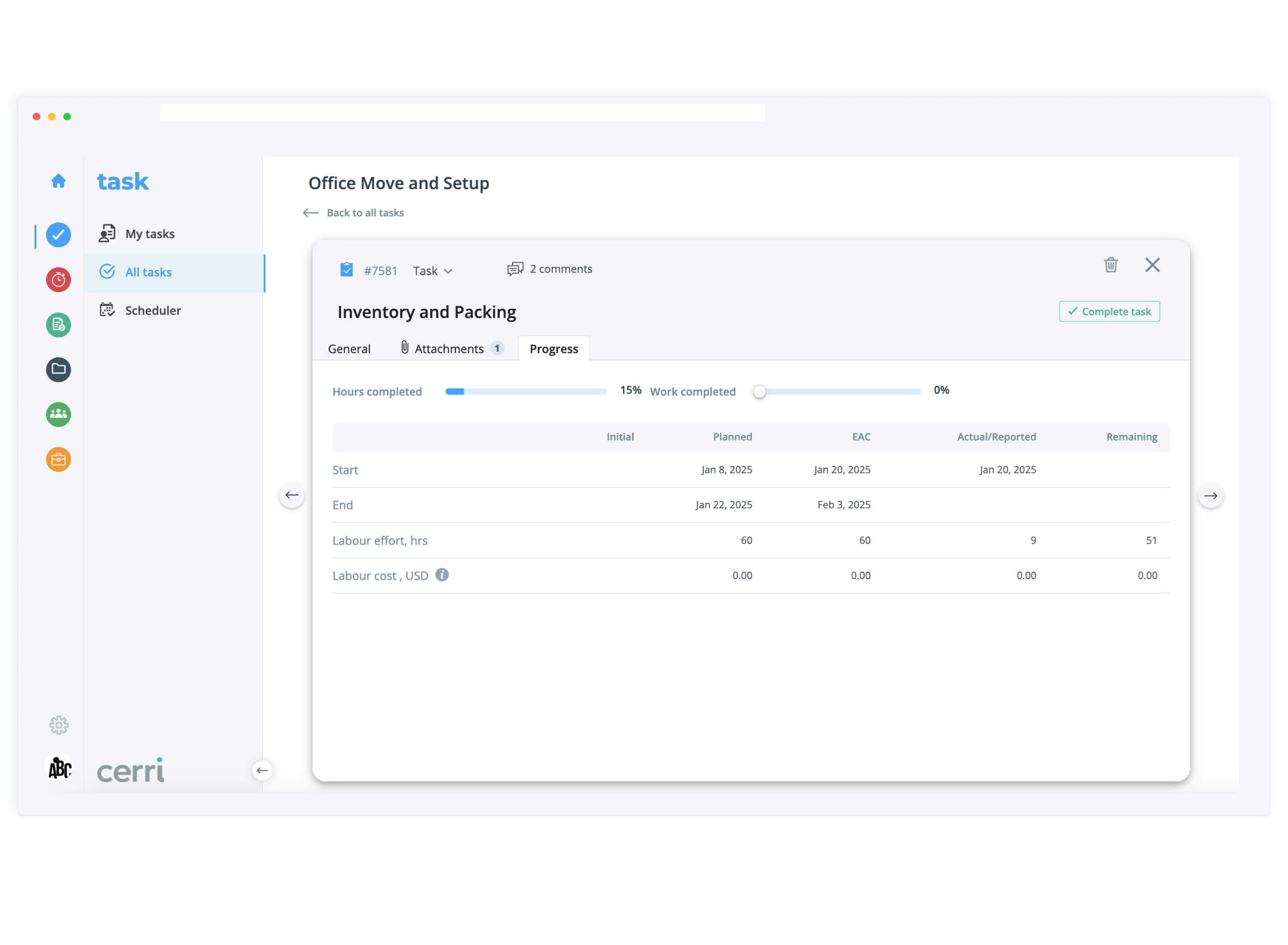
Task: Open the green team people icon
Action: point(58,414)
